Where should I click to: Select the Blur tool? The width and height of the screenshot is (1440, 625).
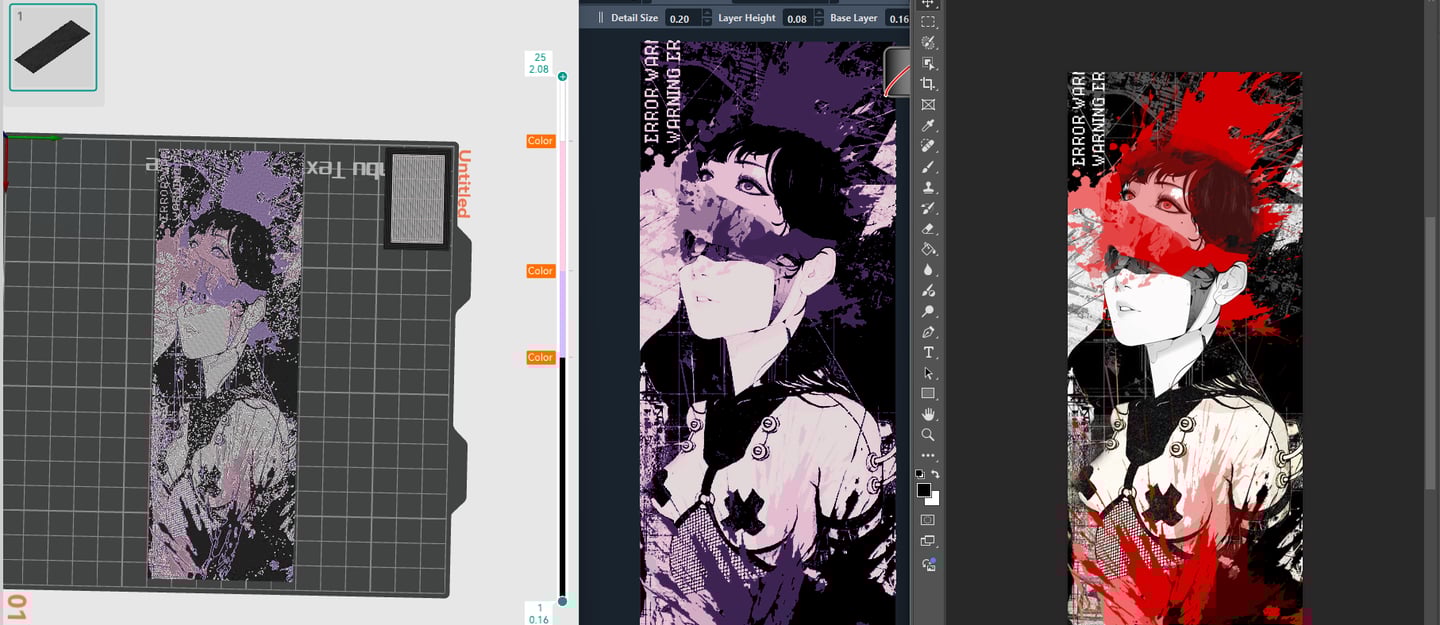click(x=928, y=270)
